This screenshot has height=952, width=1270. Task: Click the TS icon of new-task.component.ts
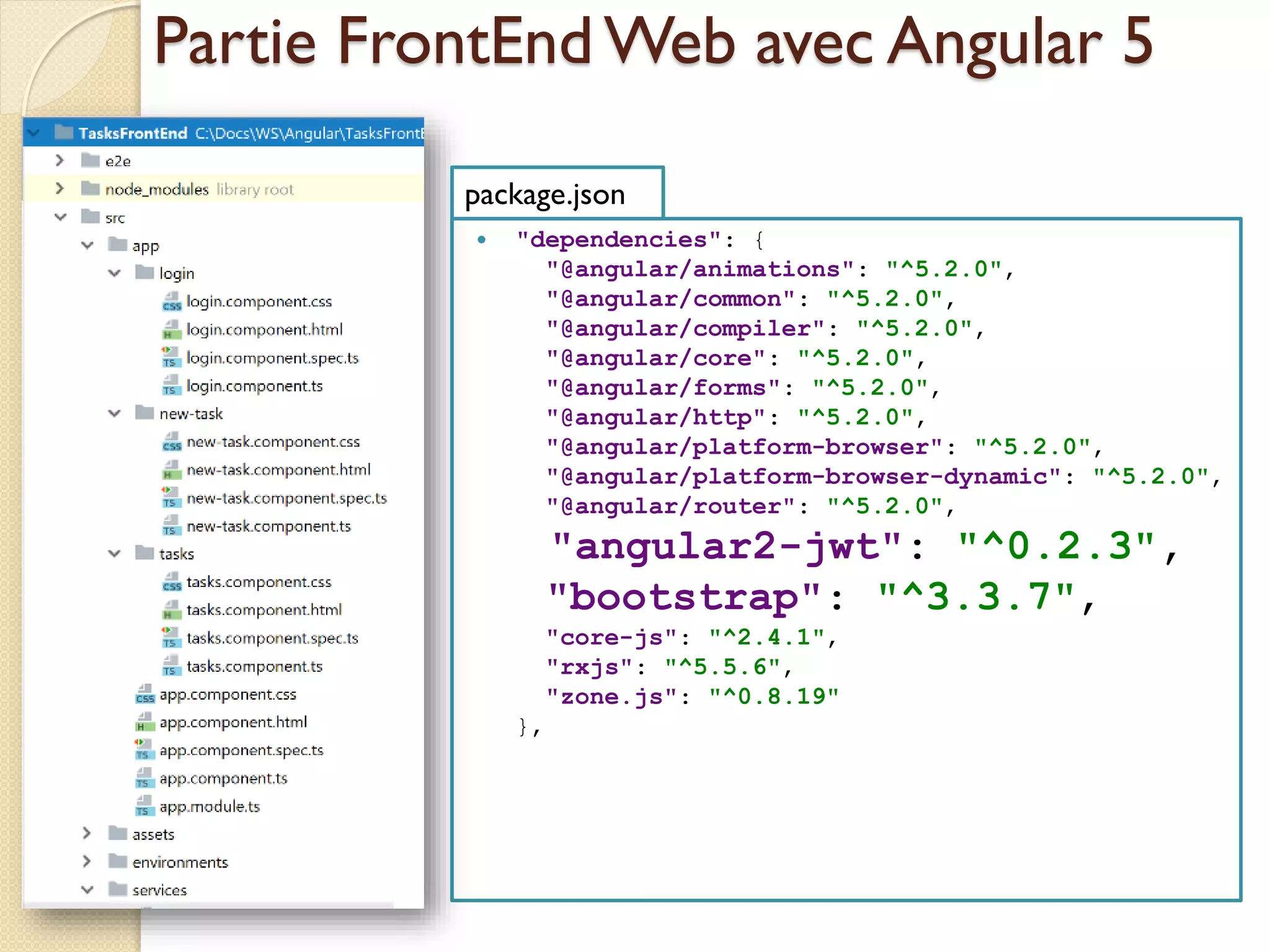point(172,526)
